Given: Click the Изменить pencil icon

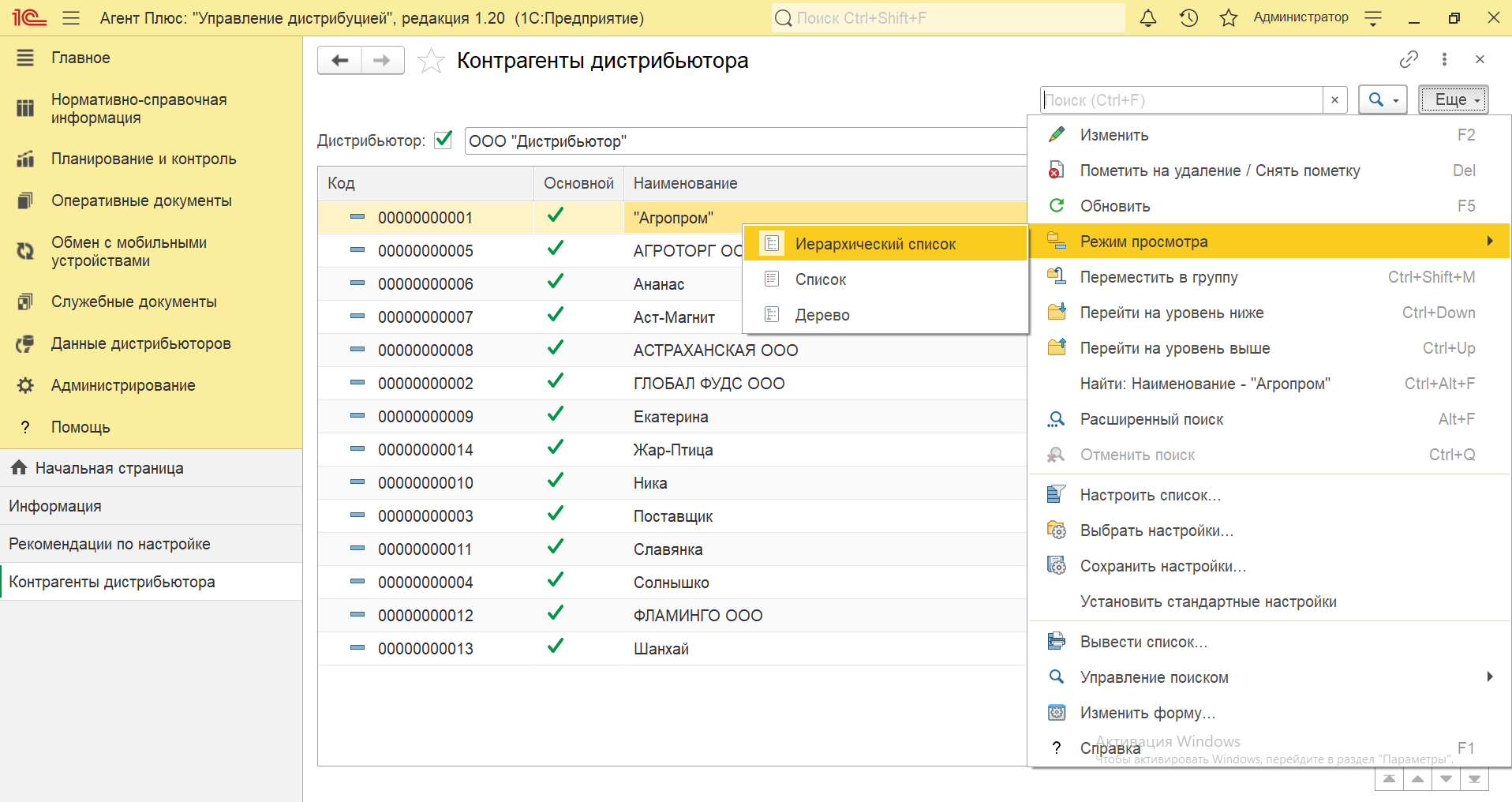Looking at the screenshot, I should pyautogui.click(x=1056, y=135).
